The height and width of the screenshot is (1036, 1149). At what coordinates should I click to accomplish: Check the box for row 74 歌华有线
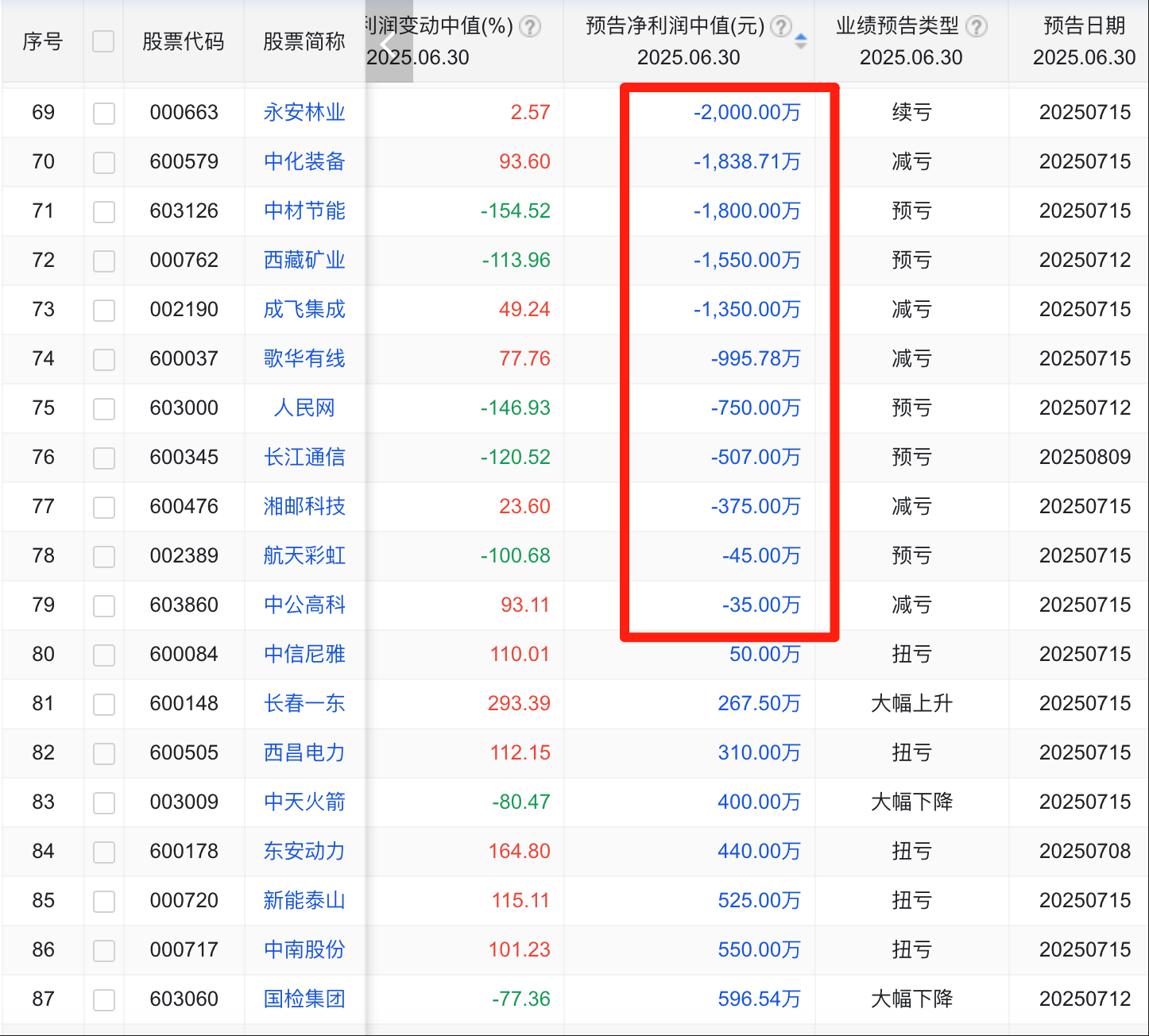tap(104, 360)
